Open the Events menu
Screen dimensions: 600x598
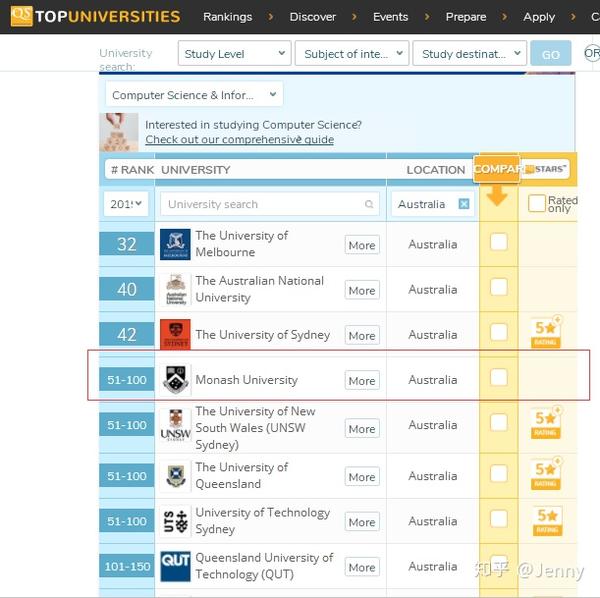coord(390,17)
